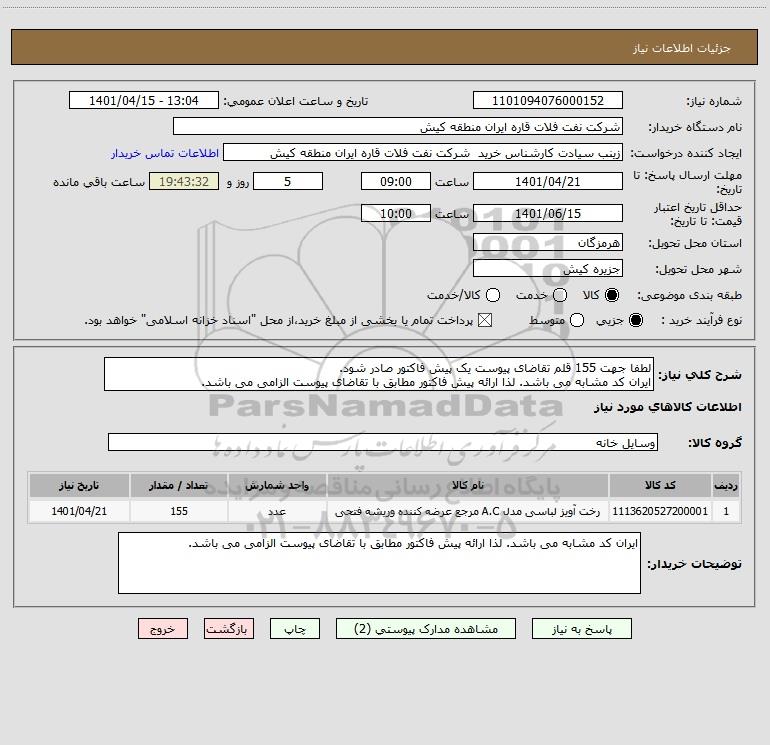The width and height of the screenshot is (770, 745).
Task: Click the goods group field وسایل خانه
Action: (383, 442)
